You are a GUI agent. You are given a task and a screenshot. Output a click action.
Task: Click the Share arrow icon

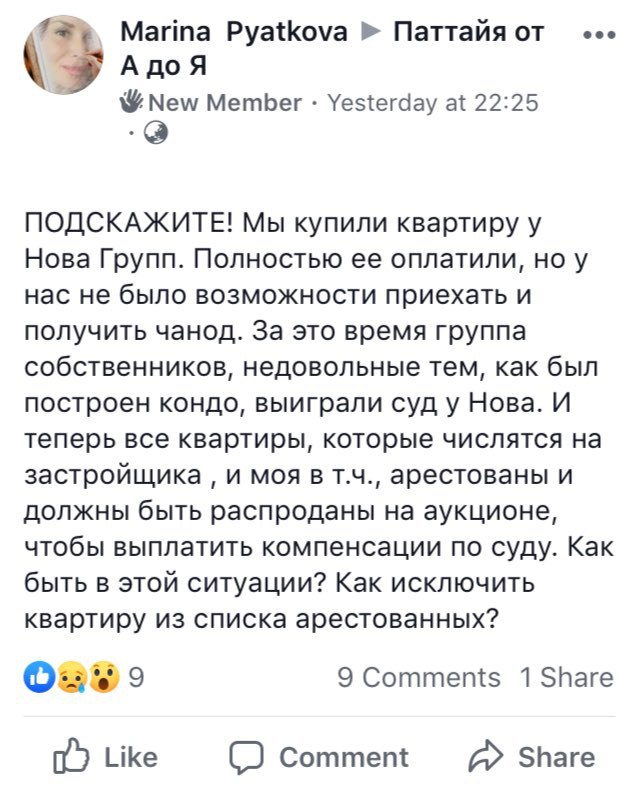[485, 756]
